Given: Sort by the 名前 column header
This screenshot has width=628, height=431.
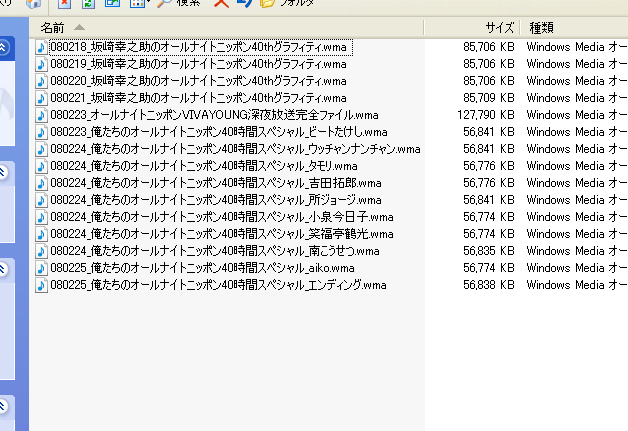Looking at the screenshot, I should coord(226,28).
